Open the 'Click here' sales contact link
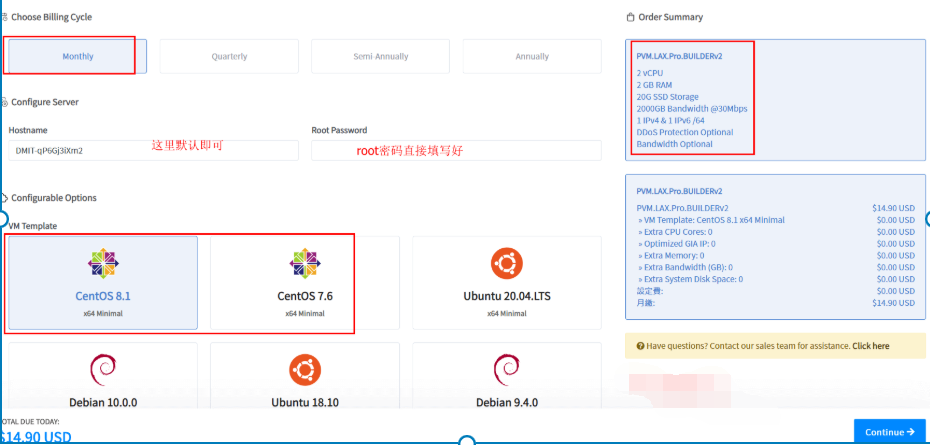 tap(870, 346)
